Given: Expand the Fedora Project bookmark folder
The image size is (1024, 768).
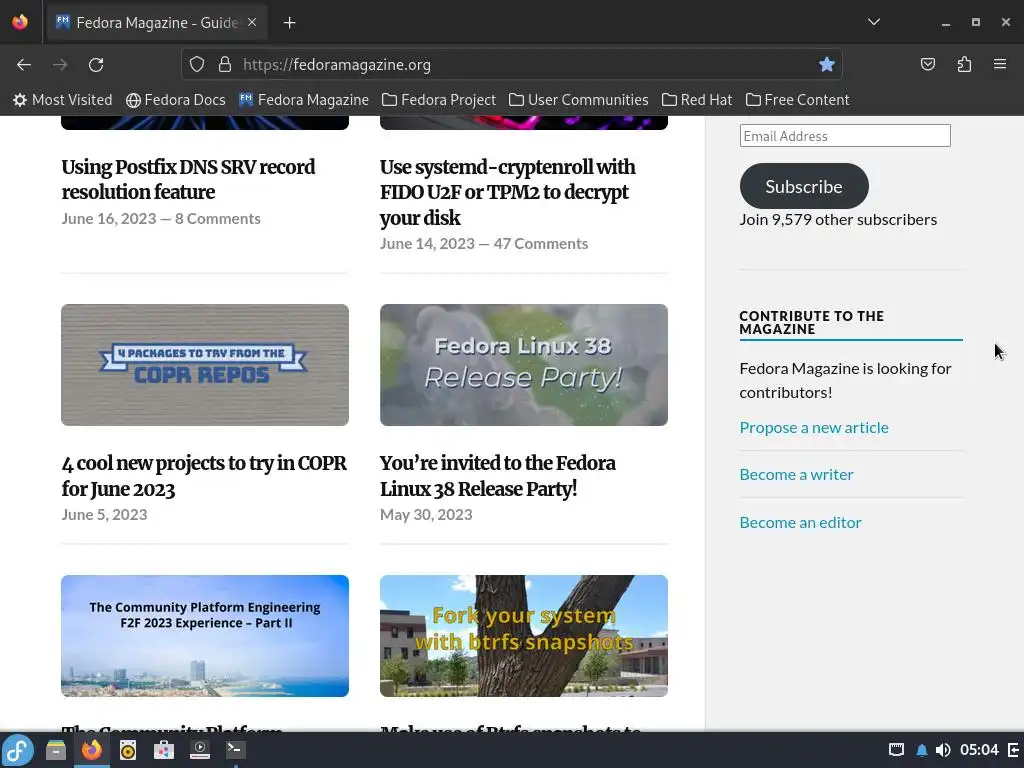Looking at the screenshot, I should pyautogui.click(x=439, y=100).
